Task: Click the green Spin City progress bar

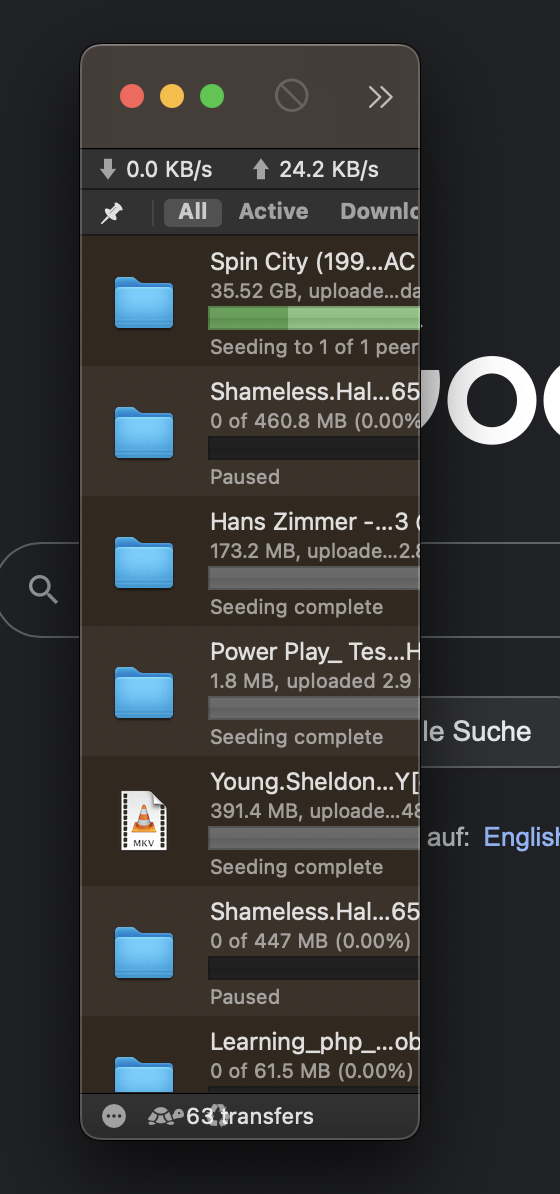Action: [x=314, y=318]
